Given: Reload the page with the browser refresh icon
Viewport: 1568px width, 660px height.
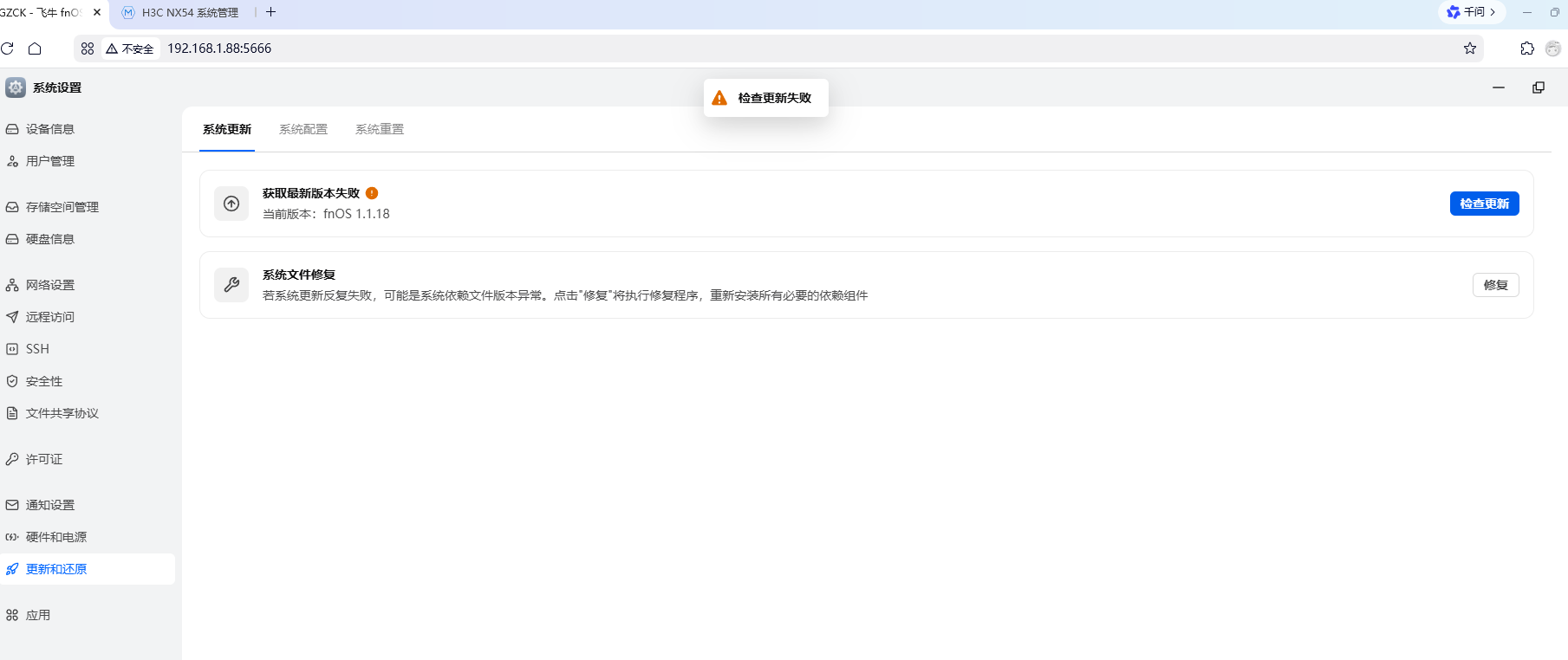Looking at the screenshot, I should (x=8, y=49).
